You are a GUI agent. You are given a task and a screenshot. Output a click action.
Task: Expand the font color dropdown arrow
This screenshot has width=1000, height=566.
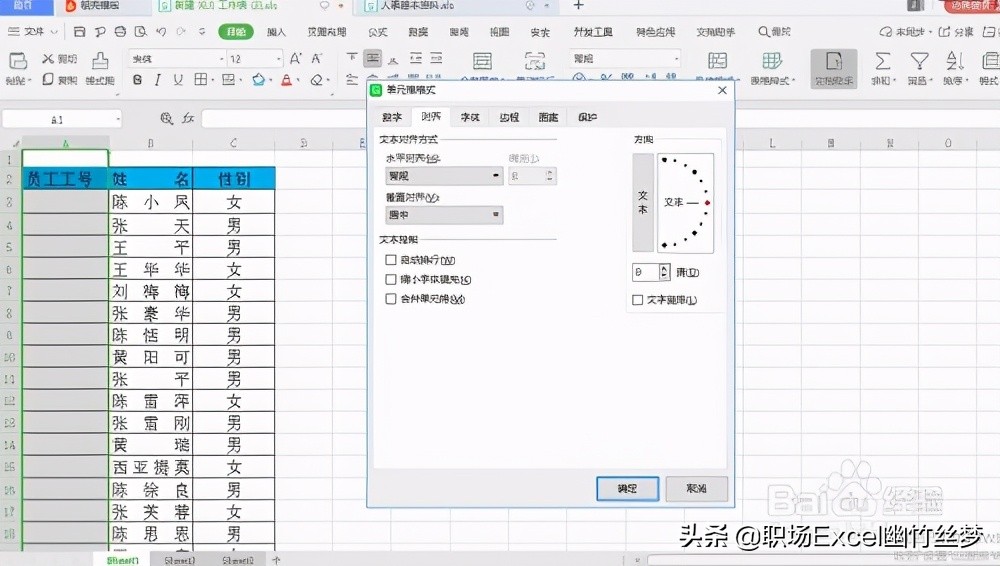tap(298, 80)
